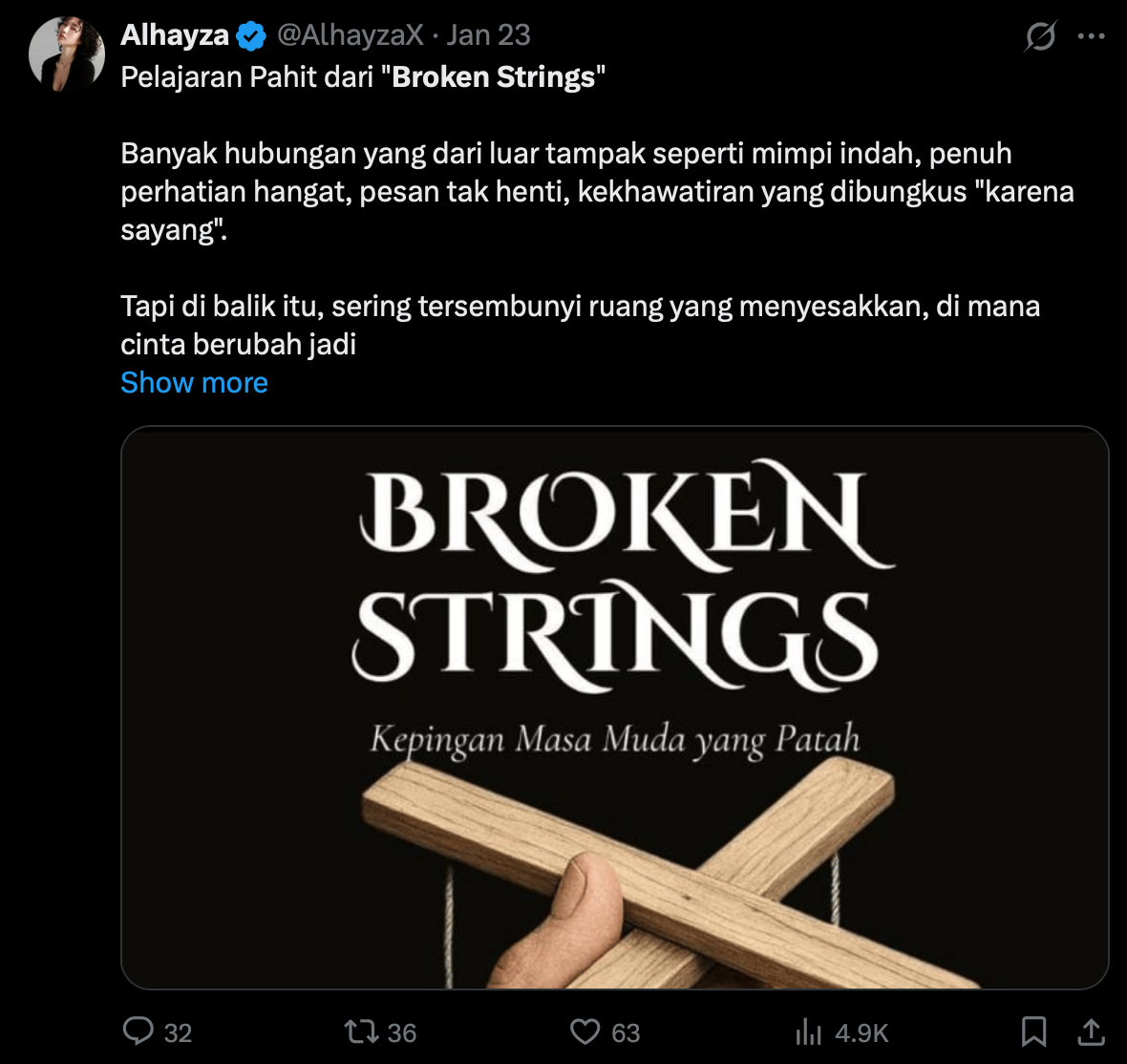The height and width of the screenshot is (1064, 1127).
Task: Click the reply speech bubble icon
Action: [x=138, y=1032]
